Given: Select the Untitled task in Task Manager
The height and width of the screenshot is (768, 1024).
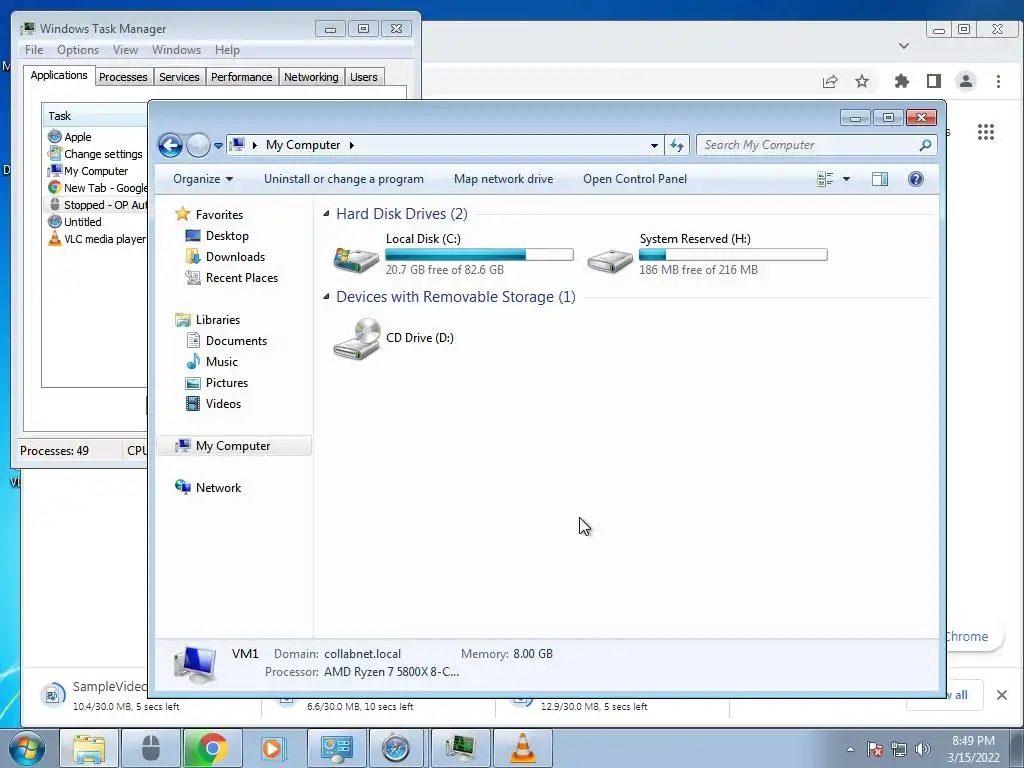Looking at the screenshot, I should coord(82,222).
